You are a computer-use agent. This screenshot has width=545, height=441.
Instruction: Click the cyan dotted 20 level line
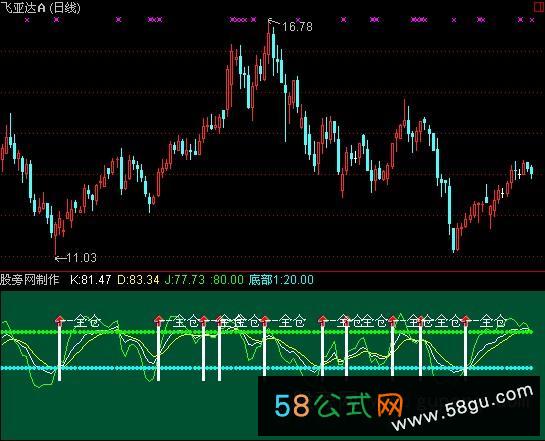point(267,368)
